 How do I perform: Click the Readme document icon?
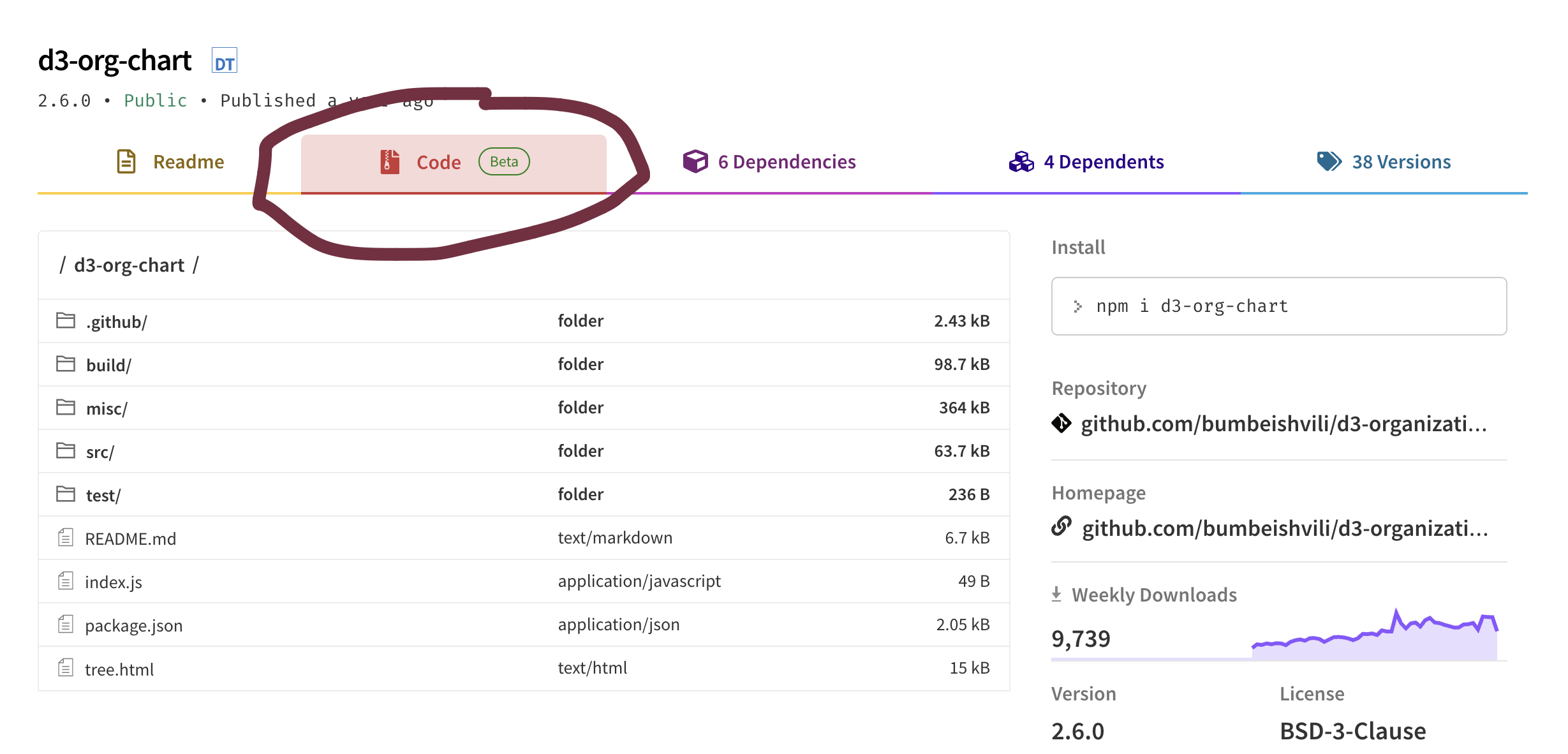tap(126, 161)
